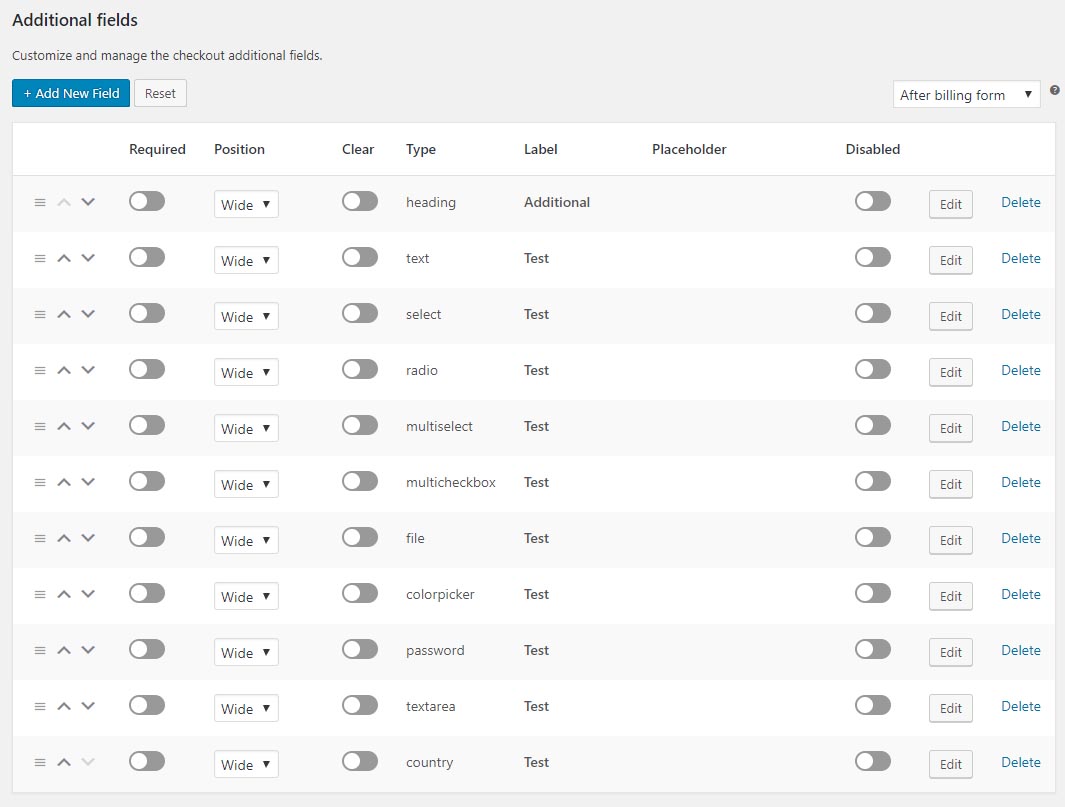Move the text field row up

(64, 258)
